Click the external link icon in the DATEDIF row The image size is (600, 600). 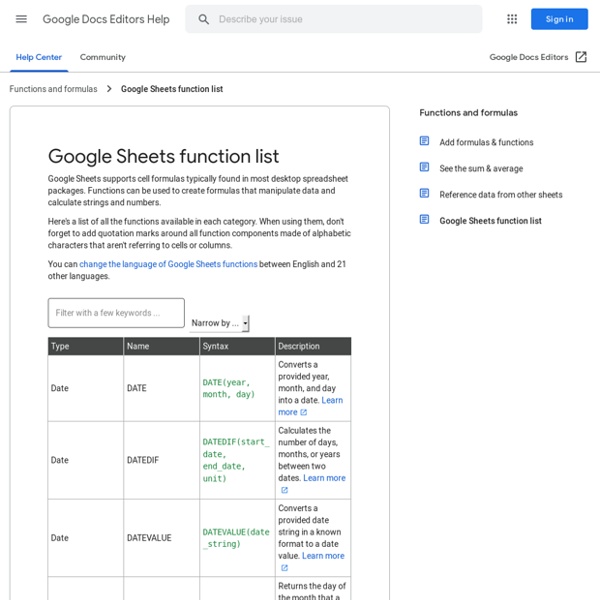284,490
